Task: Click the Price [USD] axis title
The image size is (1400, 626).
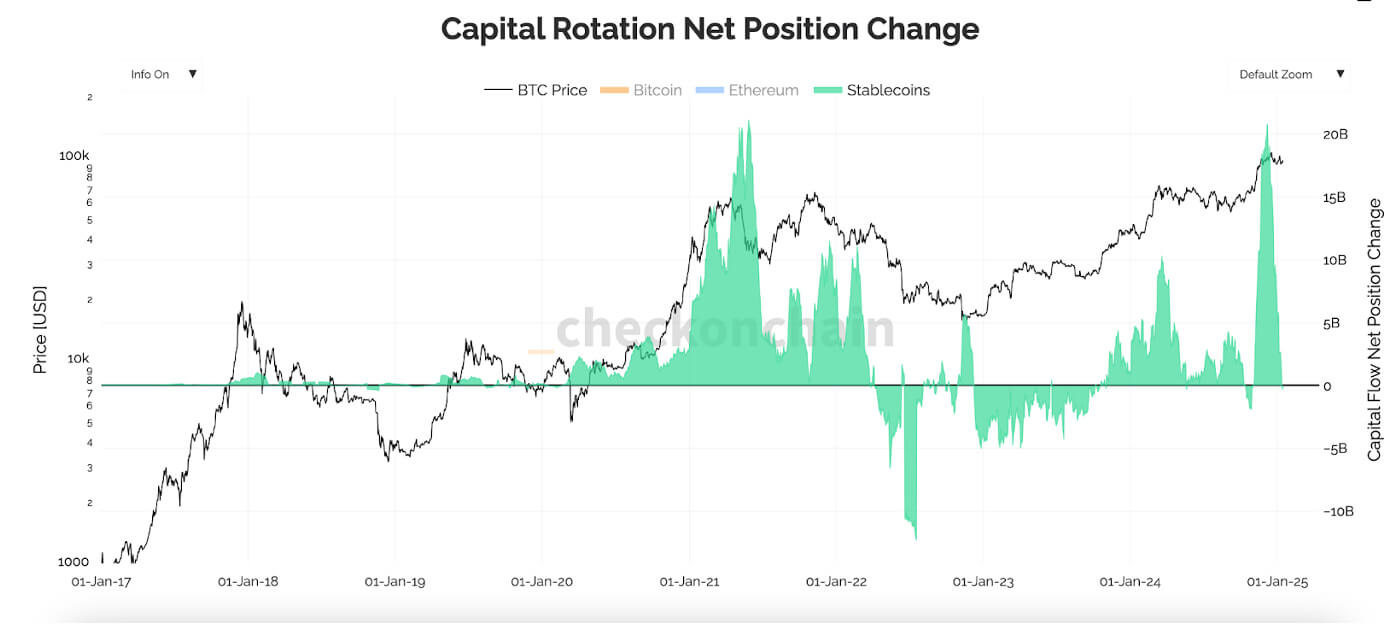Action: 40,330
